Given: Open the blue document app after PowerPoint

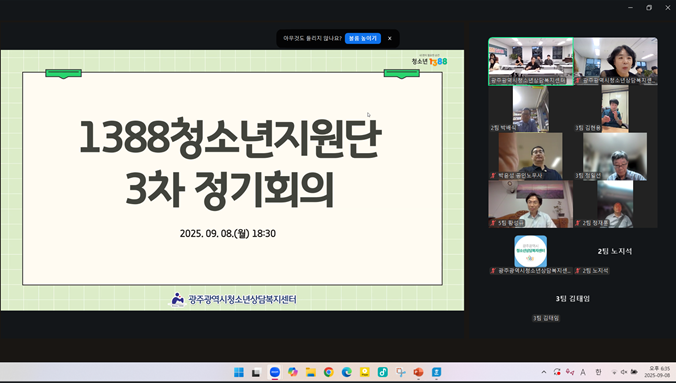Looking at the screenshot, I should click(436, 372).
